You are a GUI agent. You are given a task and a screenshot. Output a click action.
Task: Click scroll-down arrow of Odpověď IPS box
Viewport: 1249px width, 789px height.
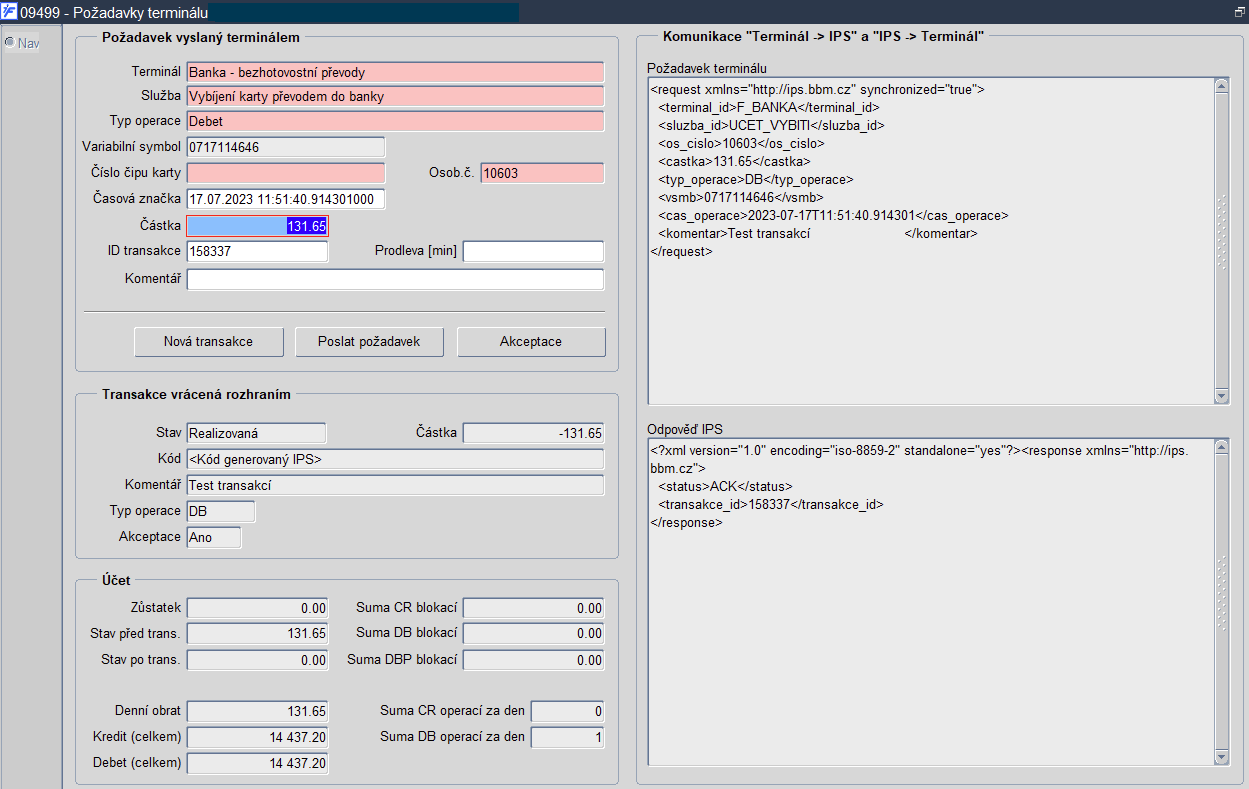click(x=1221, y=759)
